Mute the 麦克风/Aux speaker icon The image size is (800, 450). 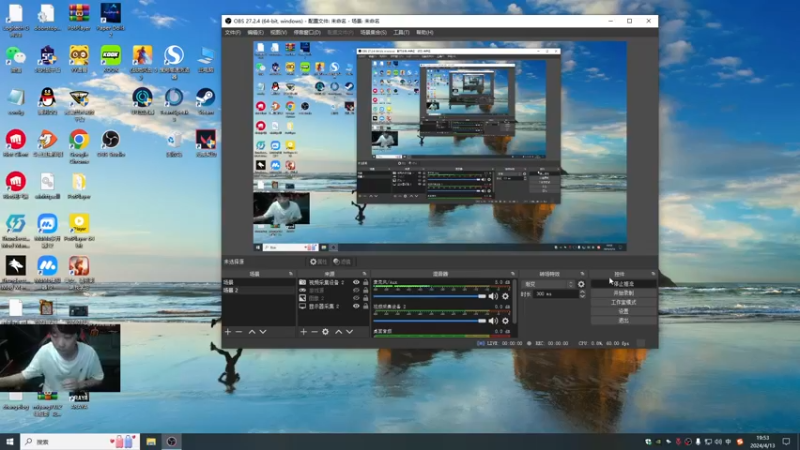tap(493, 297)
